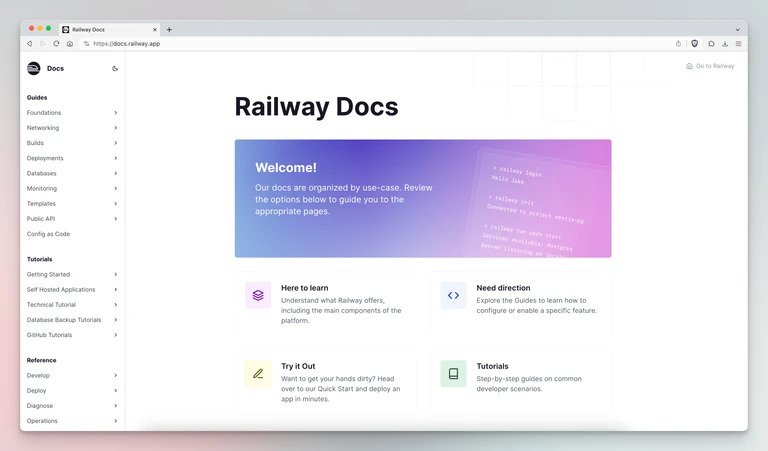The height and width of the screenshot is (451, 768).
Task: Click the share icon in the browser toolbar
Action: pyautogui.click(x=678, y=44)
